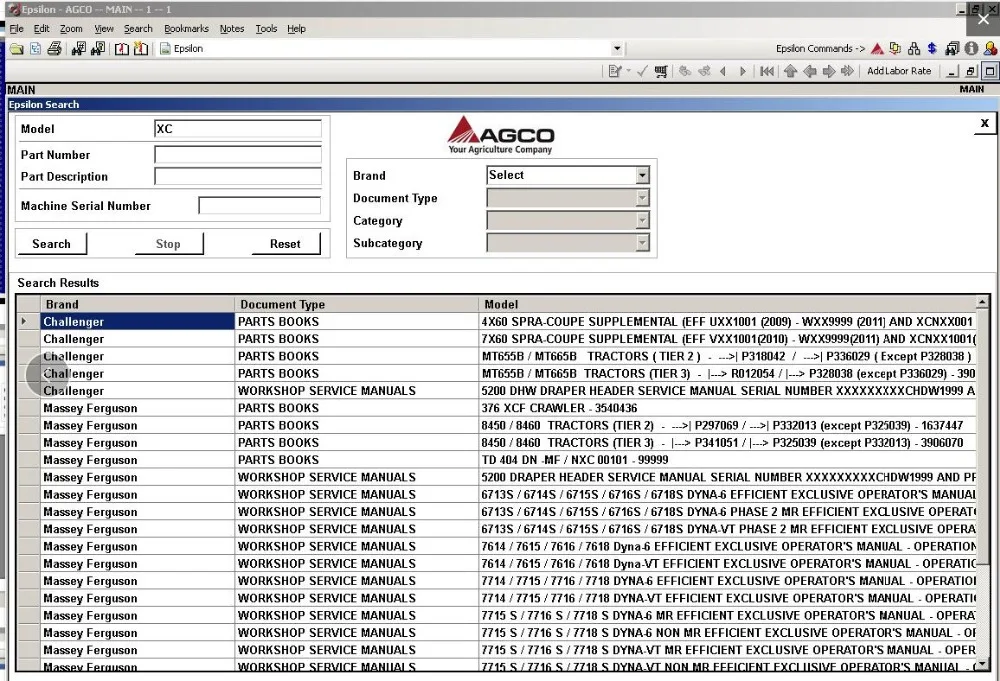
Task: Click the gray up arrow navigation icon
Action: click(790, 71)
